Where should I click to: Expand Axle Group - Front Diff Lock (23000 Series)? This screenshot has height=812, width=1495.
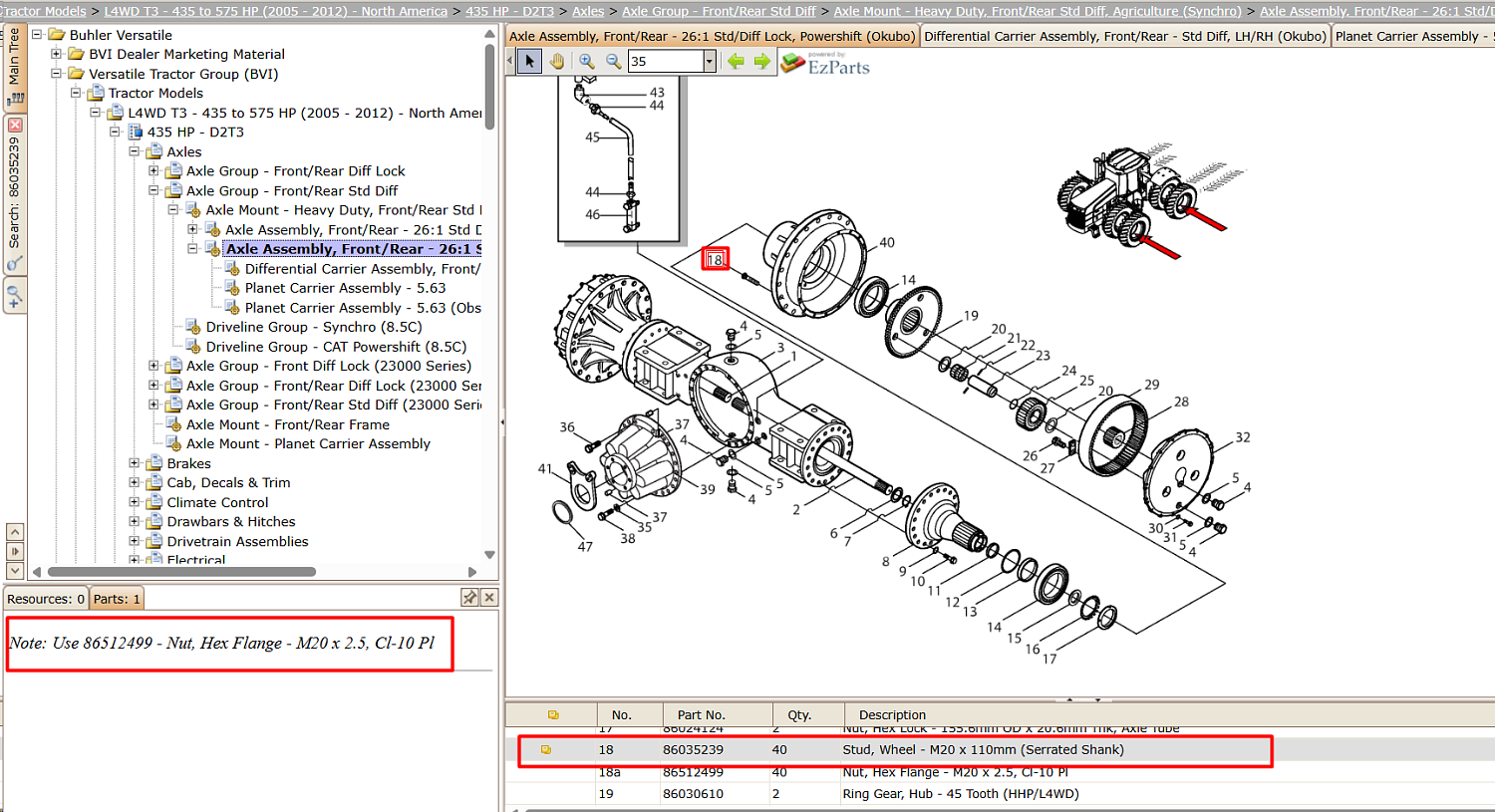point(154,366)
